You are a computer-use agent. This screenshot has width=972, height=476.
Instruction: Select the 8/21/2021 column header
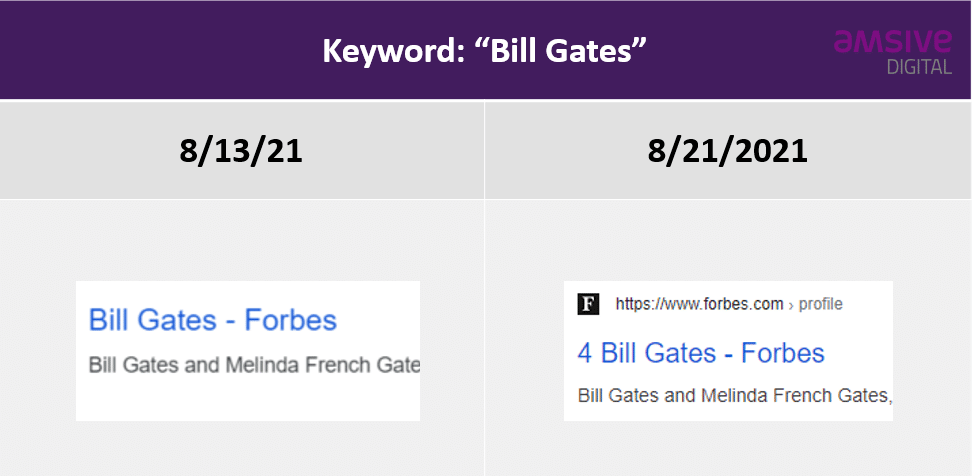coord(727,151)
